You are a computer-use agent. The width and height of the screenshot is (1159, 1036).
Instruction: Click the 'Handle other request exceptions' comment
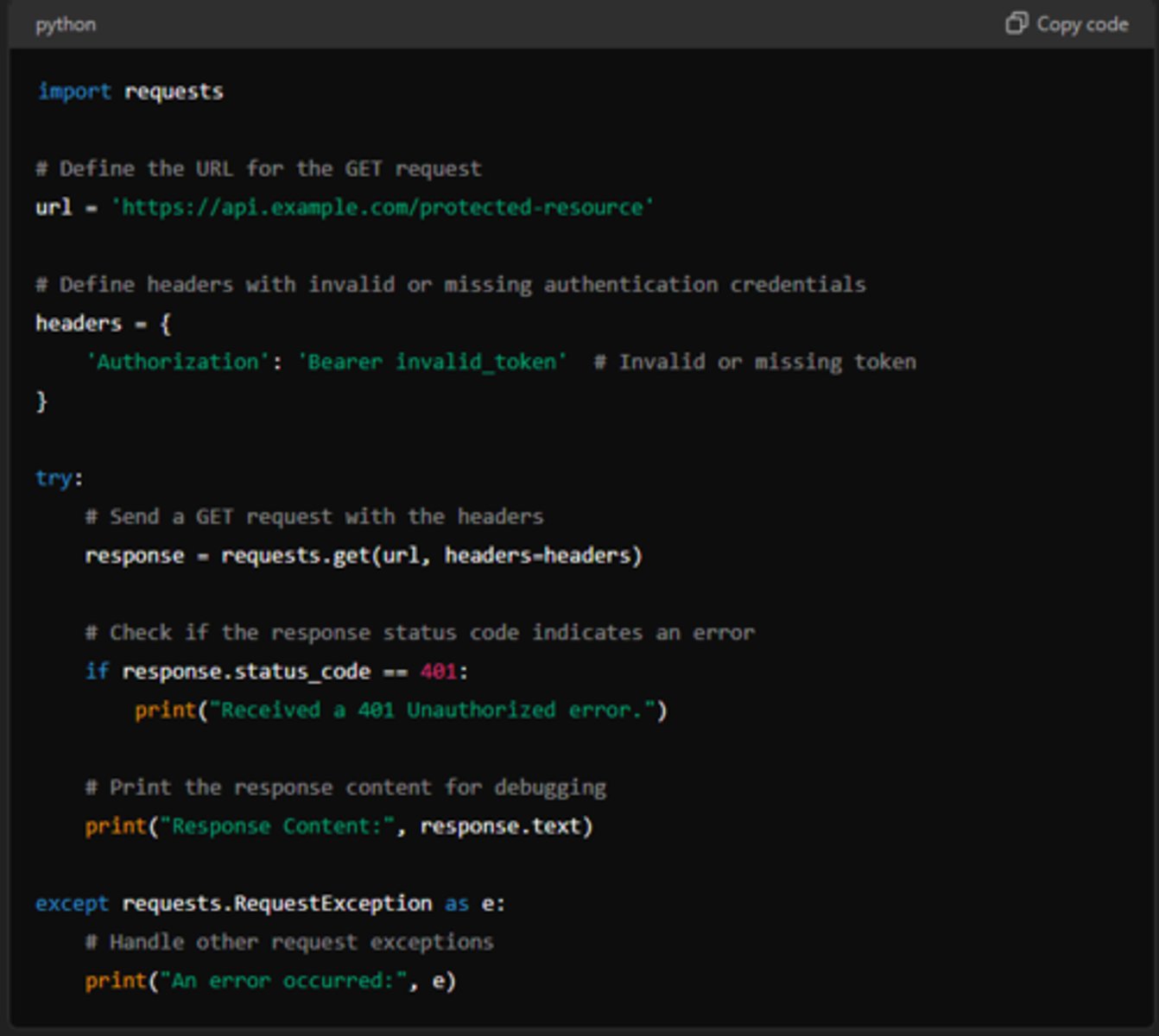coord(289,942)
